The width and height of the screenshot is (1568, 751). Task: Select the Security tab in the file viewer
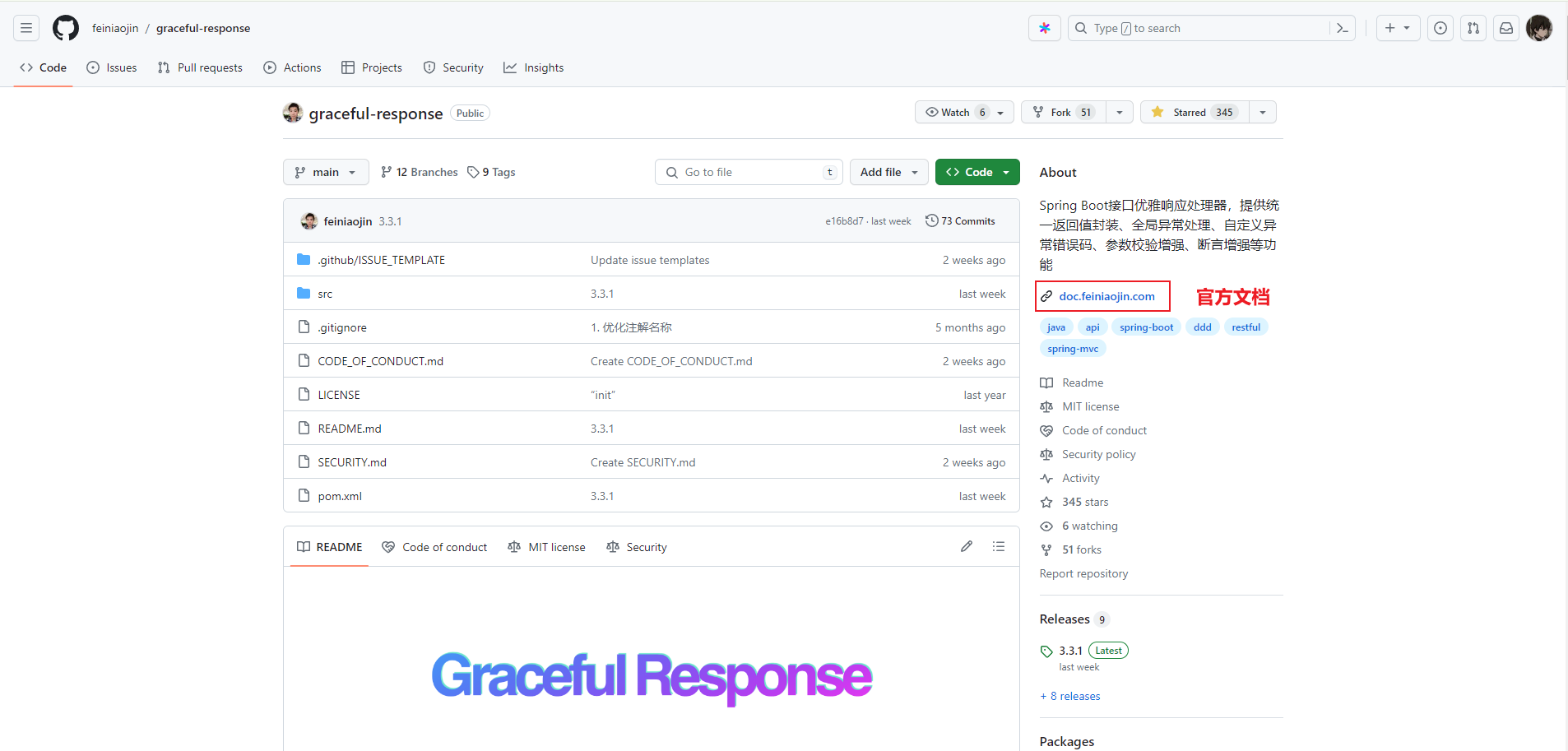tap(637, 547)
